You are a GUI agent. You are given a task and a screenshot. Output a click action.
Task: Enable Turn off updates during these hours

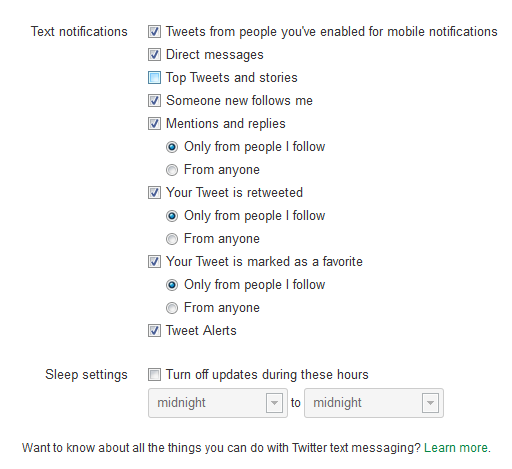click(154, 375)
